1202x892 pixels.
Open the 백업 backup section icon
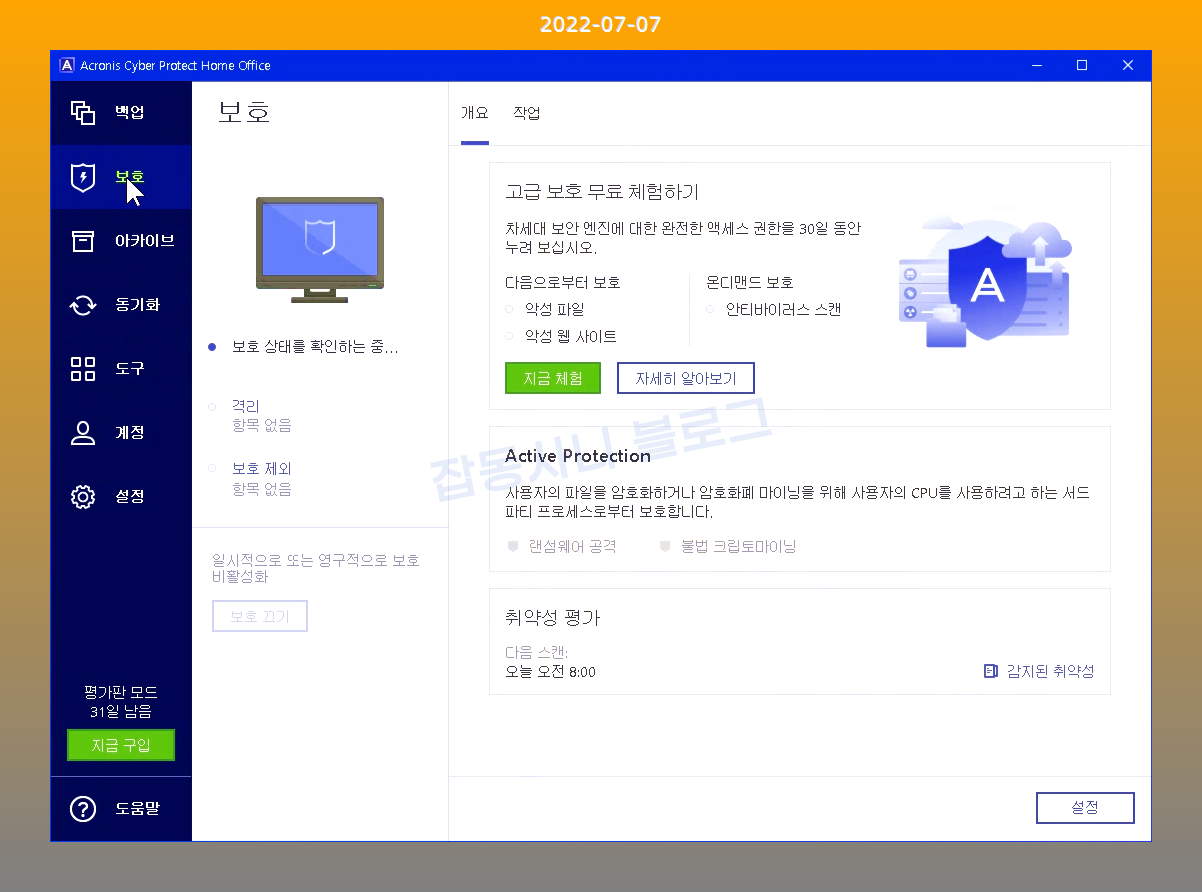[x=83, y=112]
